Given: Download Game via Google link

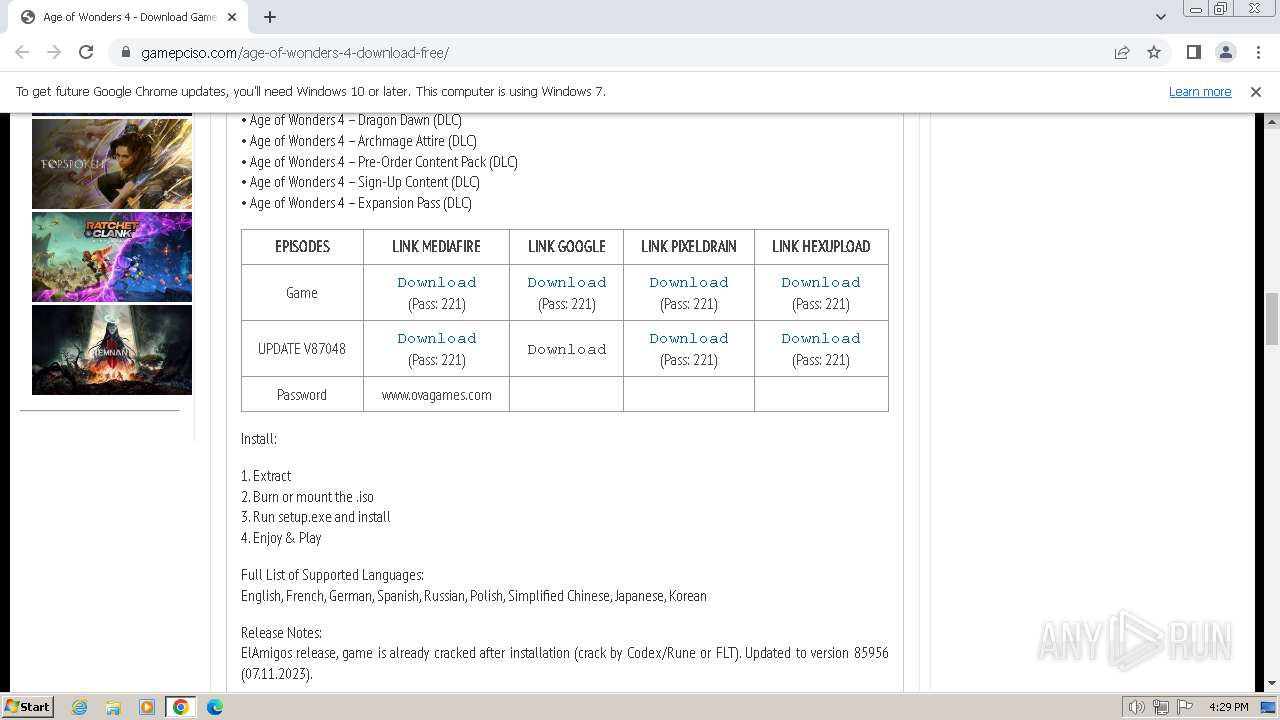Looking at the screenshot, I should click(x=566, y=282).
